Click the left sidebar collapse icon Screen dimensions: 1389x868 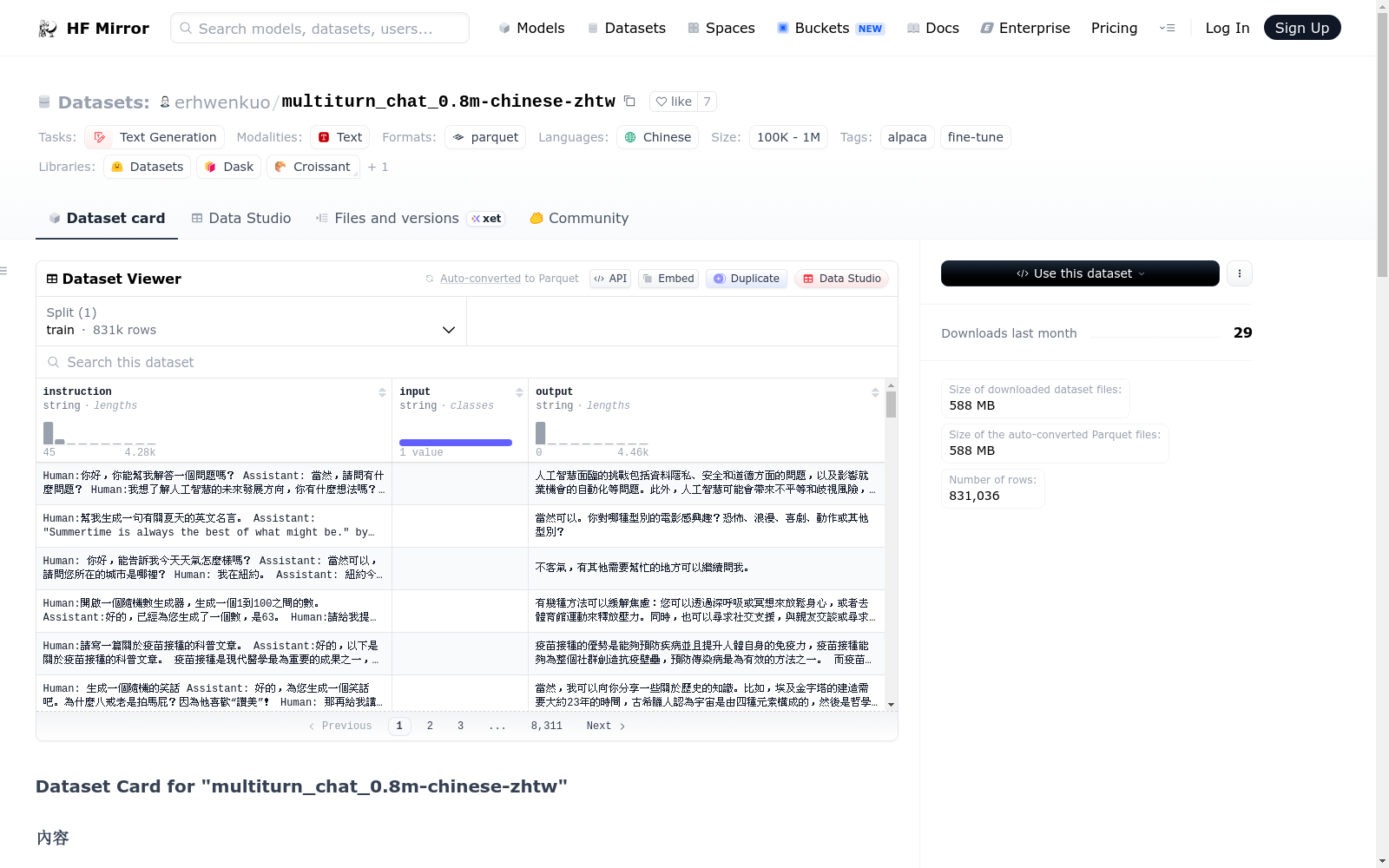coord(3,272)
